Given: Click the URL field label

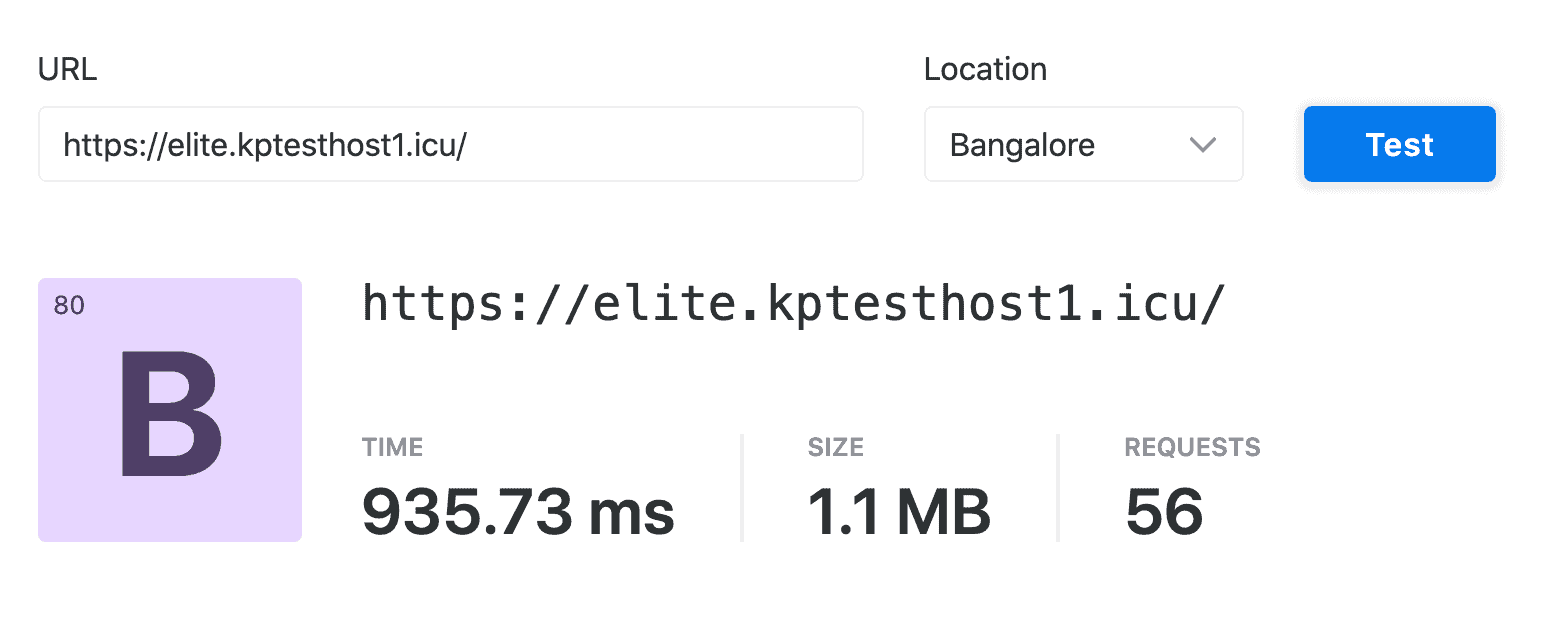Looking at the screenshot, I should click(x=67, y=70).
